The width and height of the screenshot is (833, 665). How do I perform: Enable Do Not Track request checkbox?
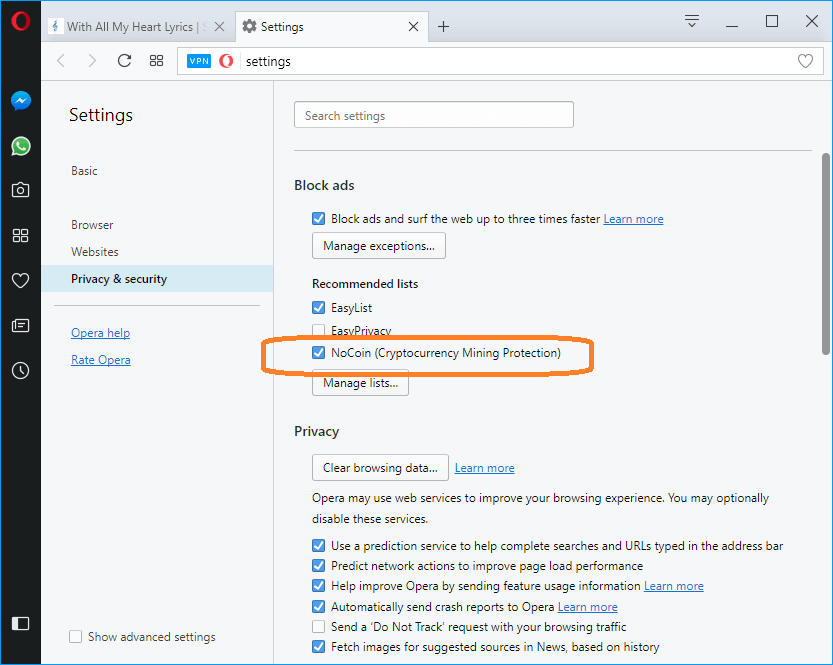tap(319, 627)
